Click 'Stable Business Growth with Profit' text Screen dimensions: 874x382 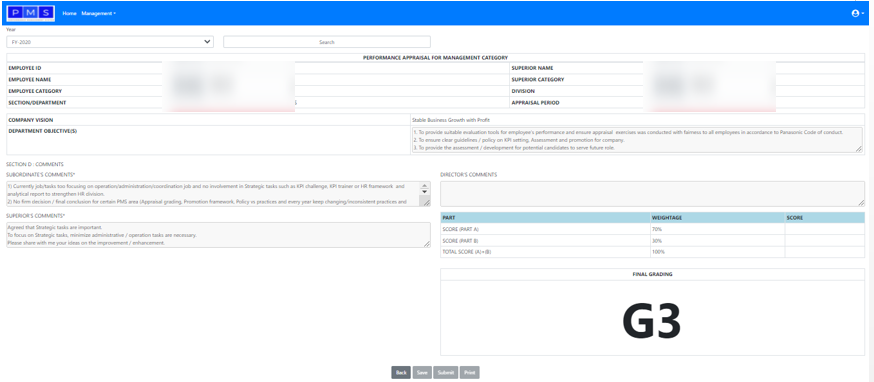point(451,120)
